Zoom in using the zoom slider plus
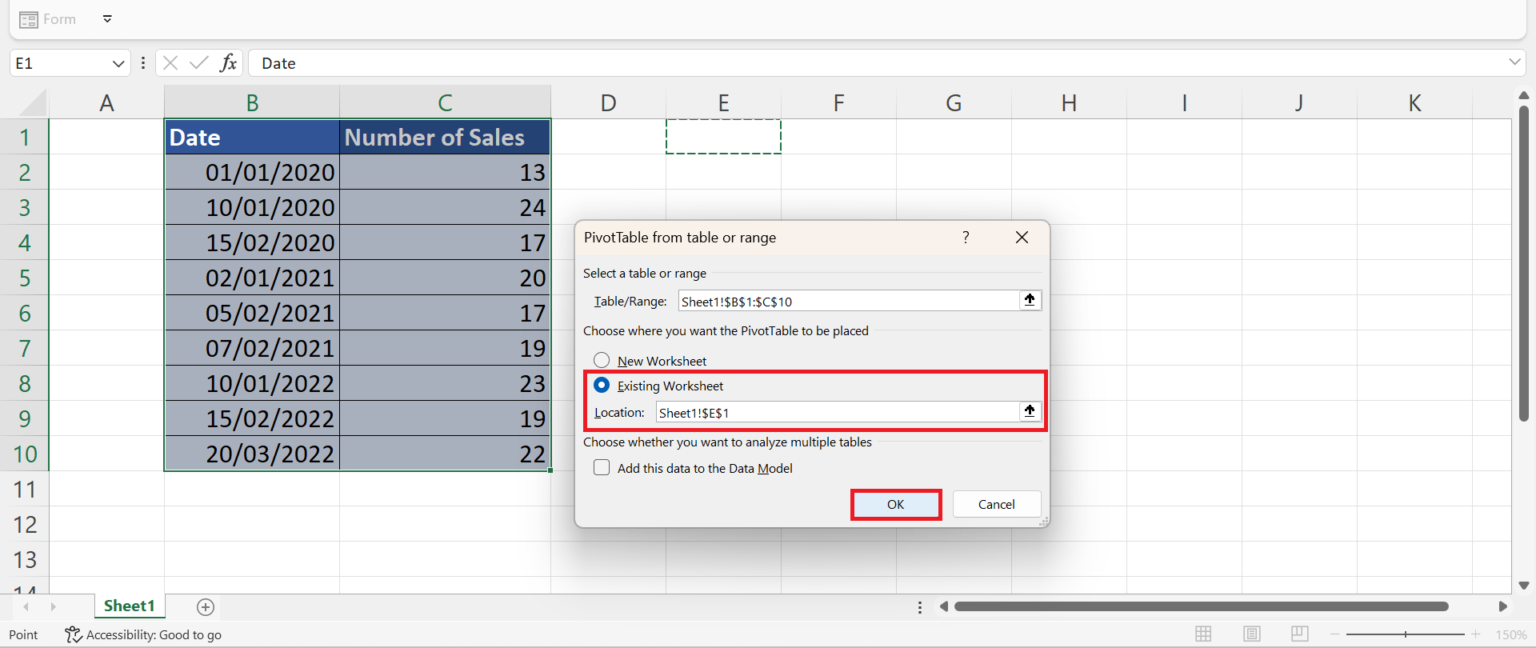The height and width of the screenshot is (648, 1536). (1474, 634)
